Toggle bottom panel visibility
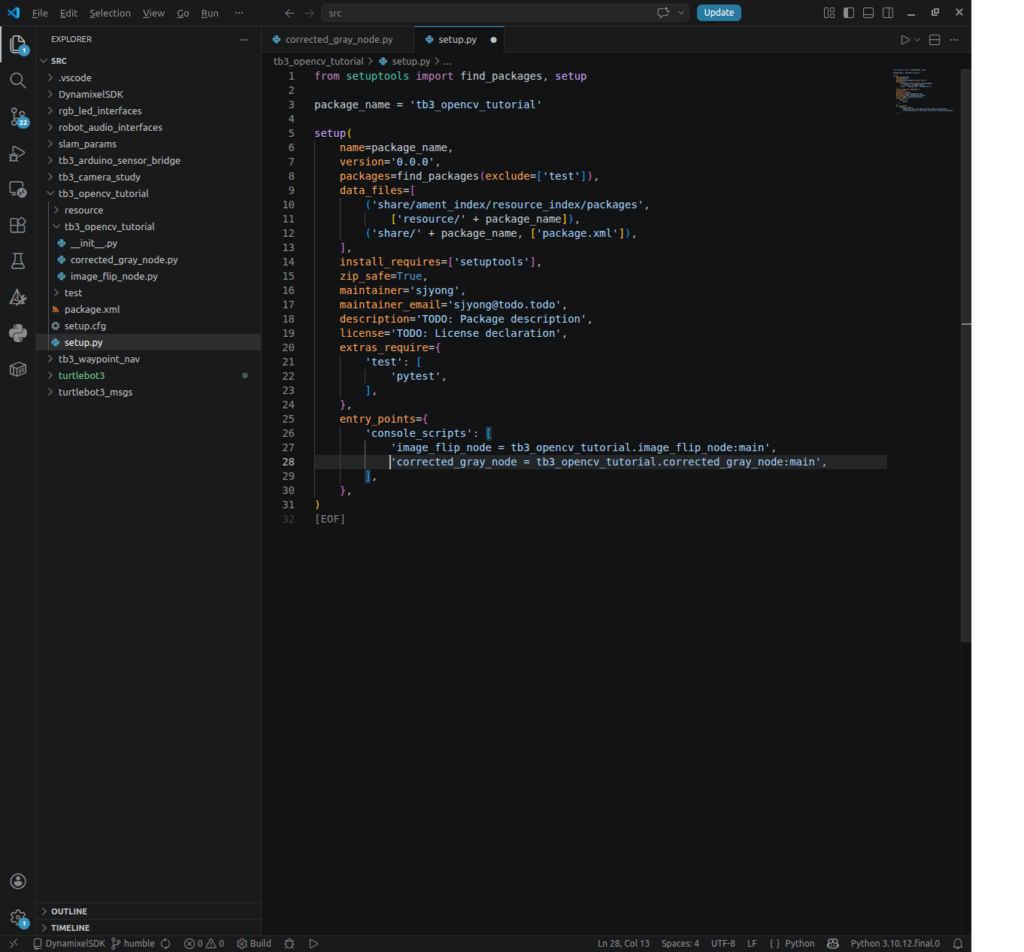The height and width of the screenshot is (952, 1024). tap(868, 12)
